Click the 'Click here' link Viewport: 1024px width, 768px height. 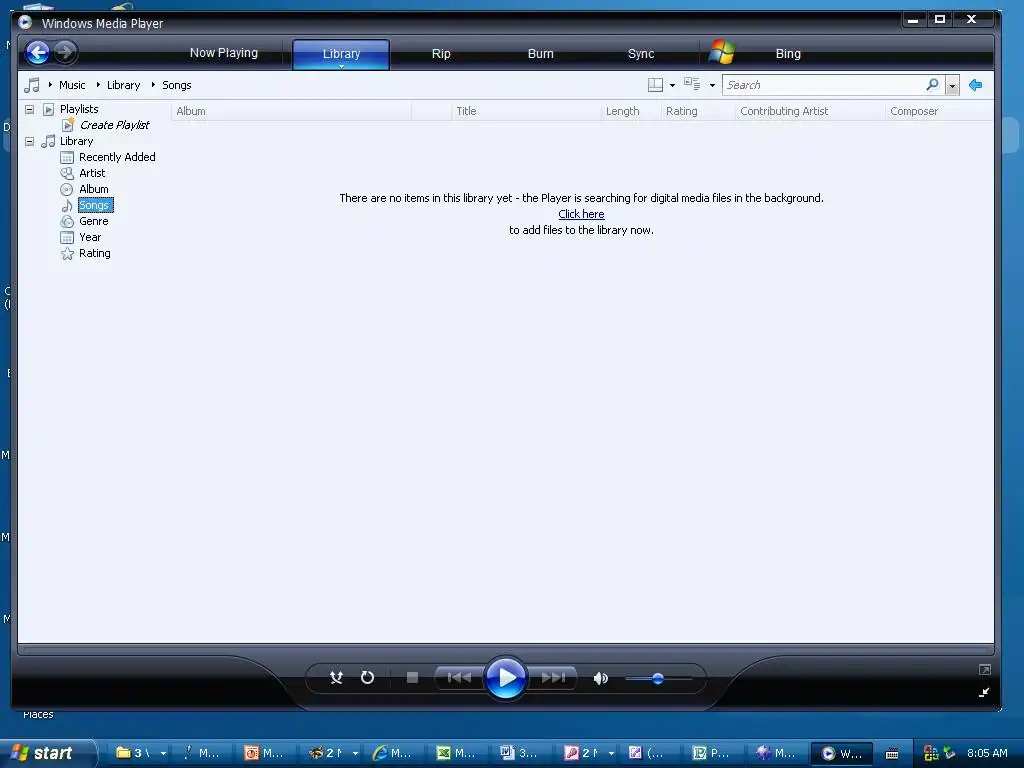pyautogui.click(x=581, y=214)
